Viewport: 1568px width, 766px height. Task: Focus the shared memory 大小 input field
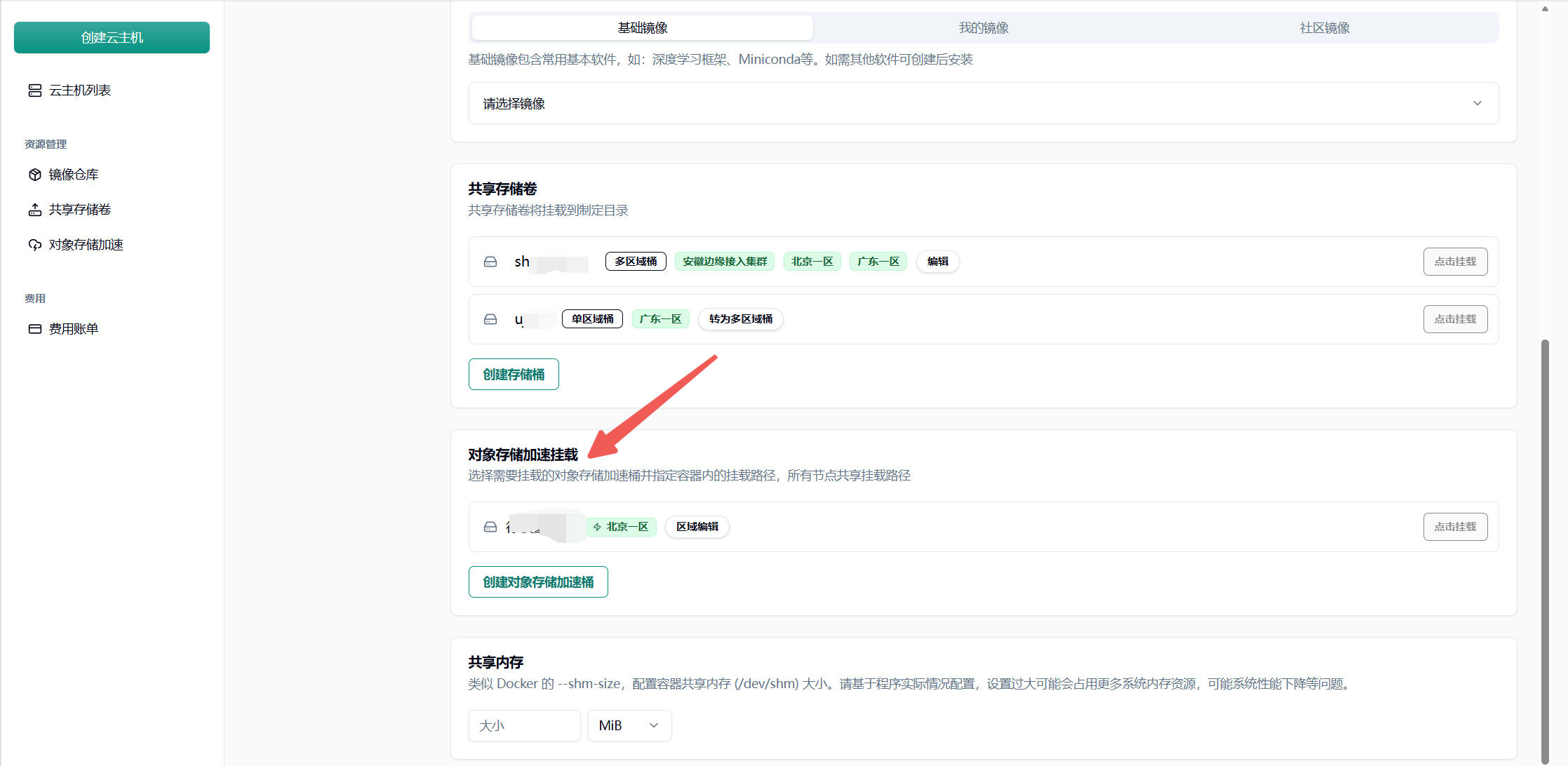[524, 725]
